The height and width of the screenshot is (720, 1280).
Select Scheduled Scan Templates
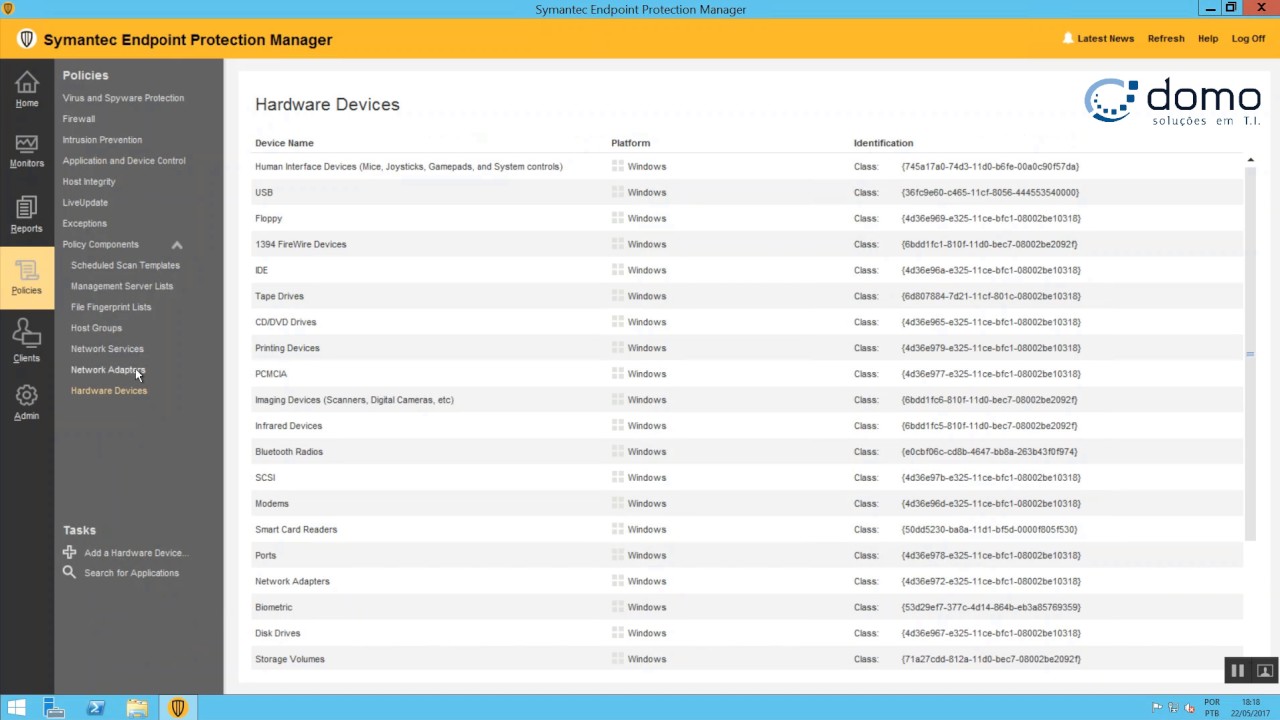tap(125, 265)
